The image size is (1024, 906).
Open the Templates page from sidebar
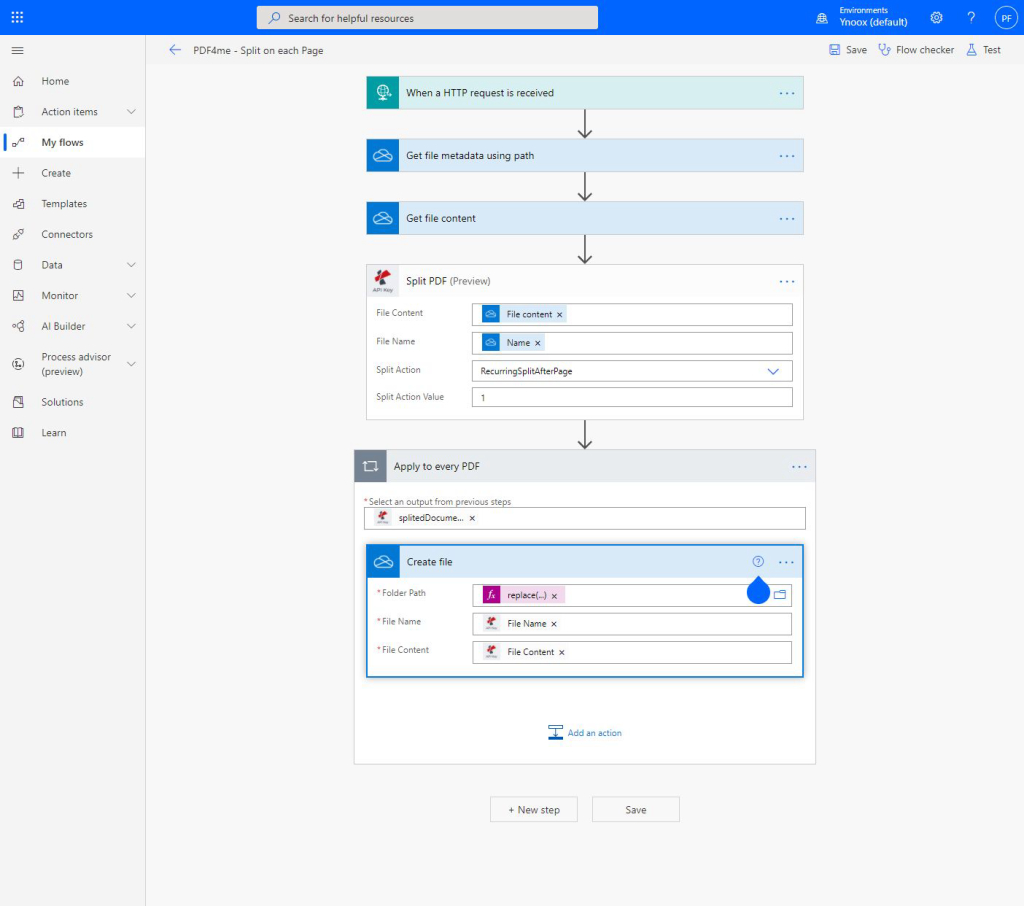(x=64, y=204)
